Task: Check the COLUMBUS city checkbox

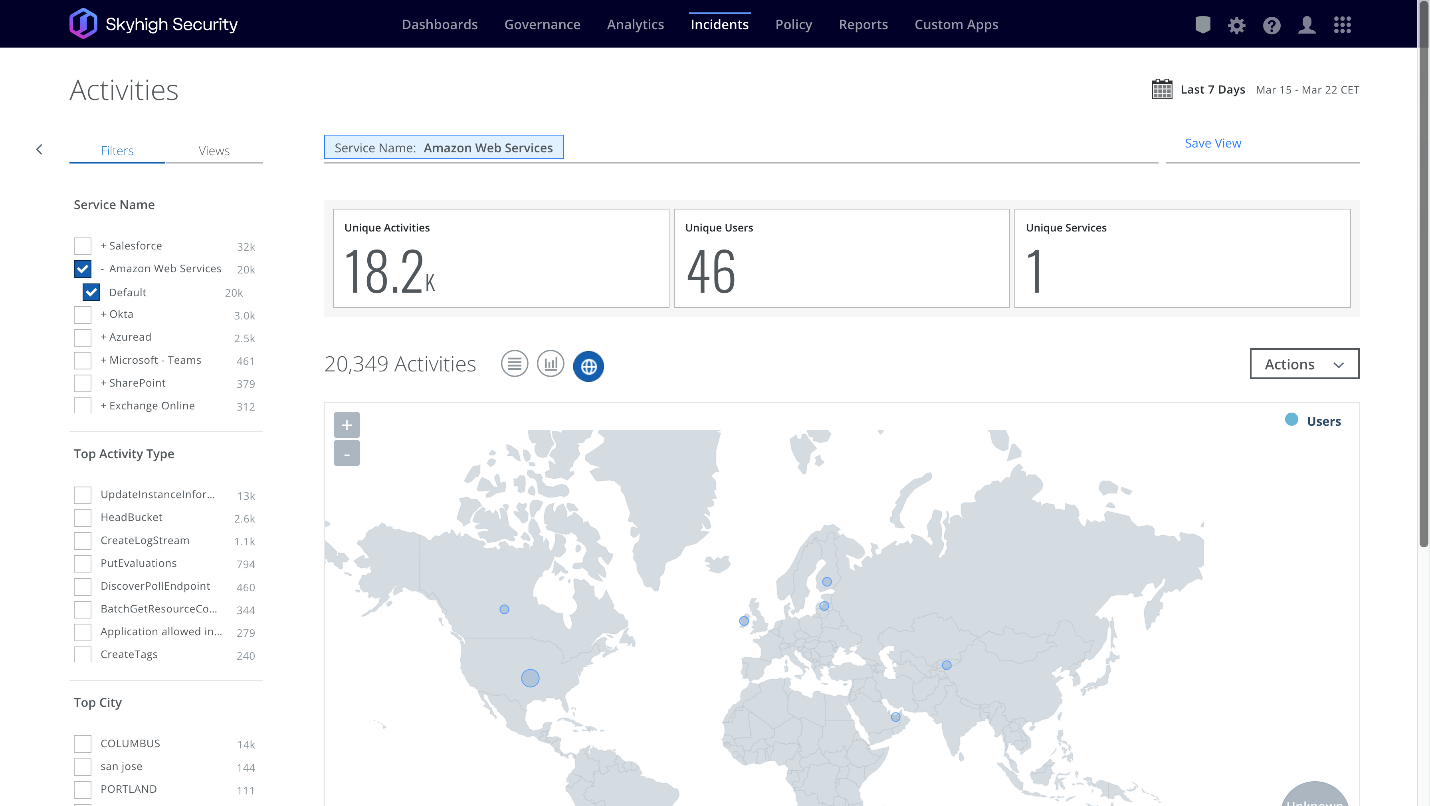Action: (x=83, y=744)
